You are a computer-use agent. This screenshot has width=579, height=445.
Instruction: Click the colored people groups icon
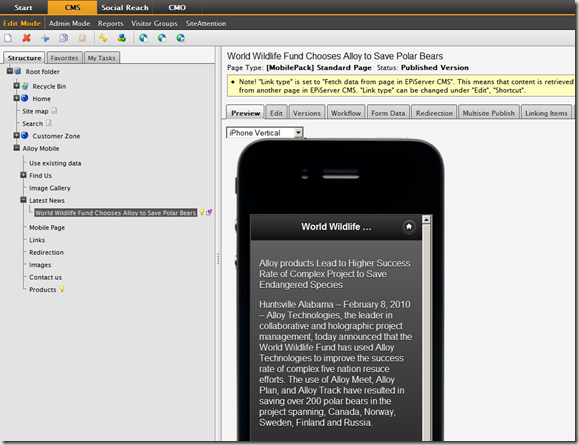[x=121, y=38]
